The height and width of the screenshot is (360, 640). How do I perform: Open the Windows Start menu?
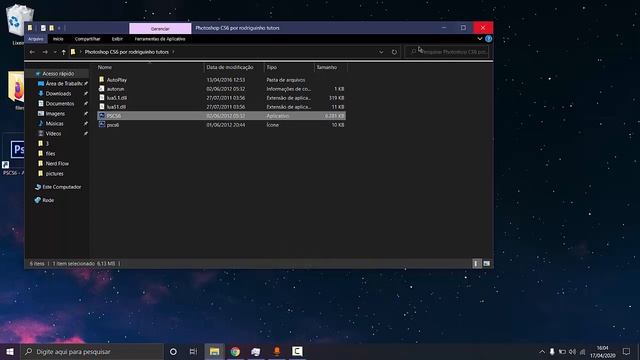point(10,351)
